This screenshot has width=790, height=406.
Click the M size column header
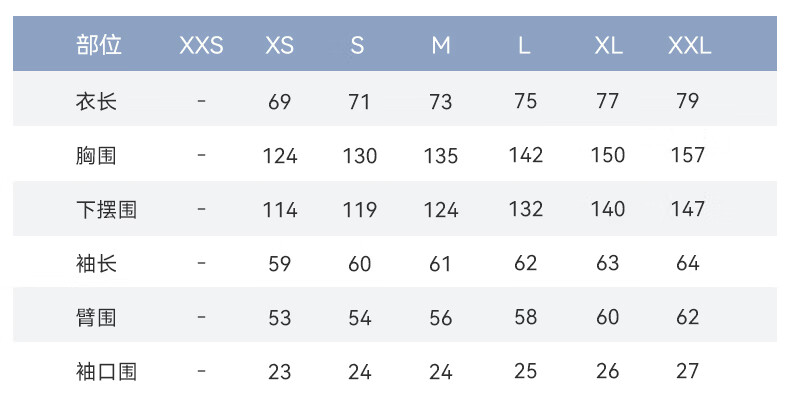441,46
